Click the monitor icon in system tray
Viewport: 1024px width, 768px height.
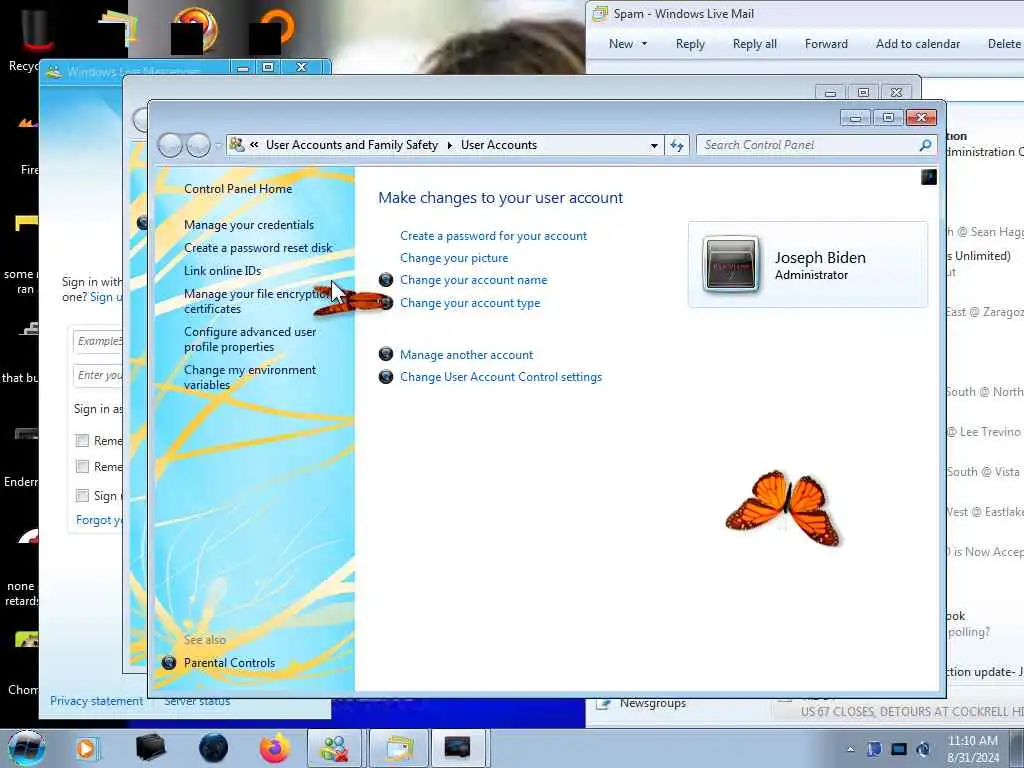[899, 749]
